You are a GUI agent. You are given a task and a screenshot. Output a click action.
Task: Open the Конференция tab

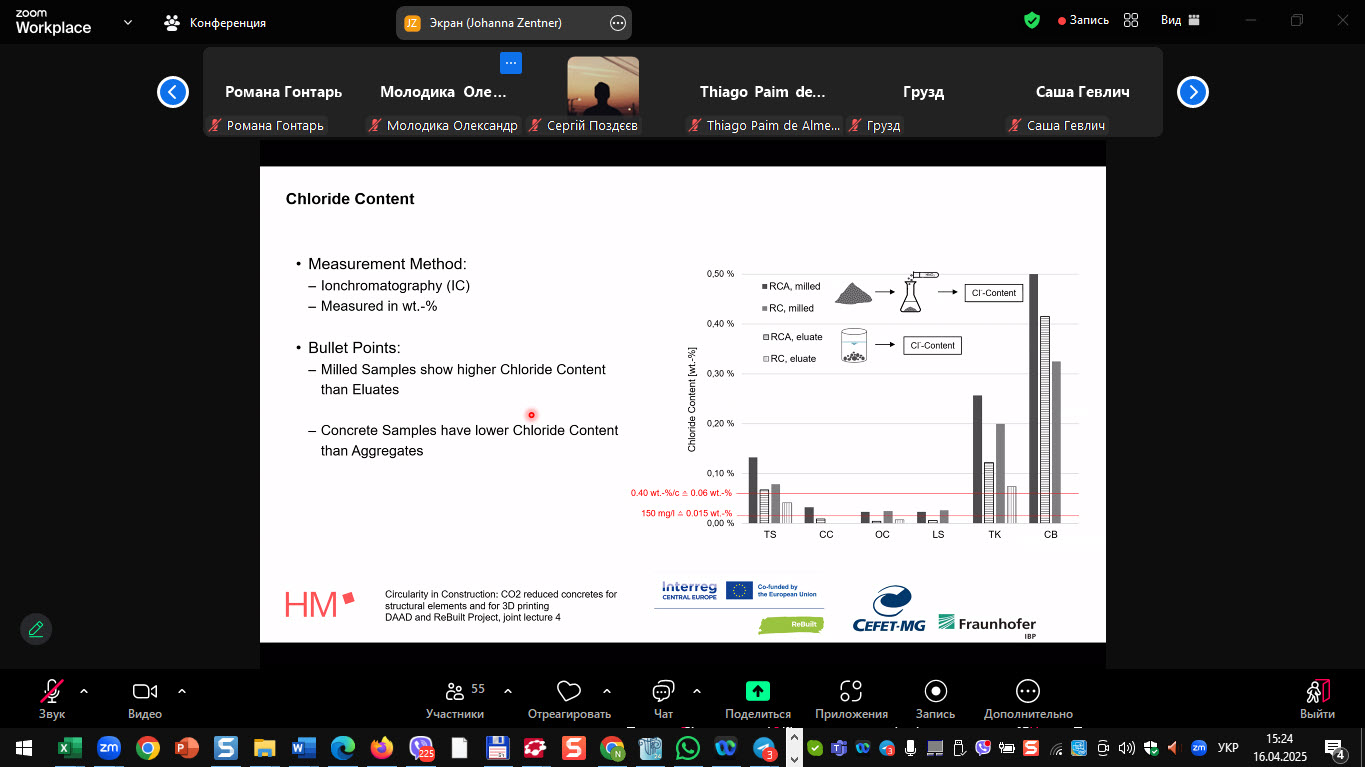click(x=216, y=22)
